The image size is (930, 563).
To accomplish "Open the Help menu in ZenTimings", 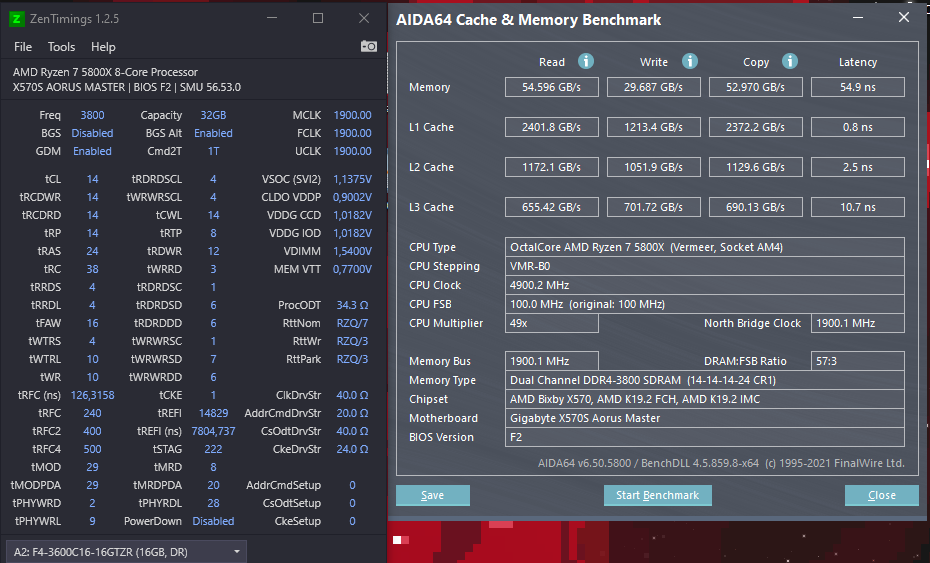I will point(103,47).
